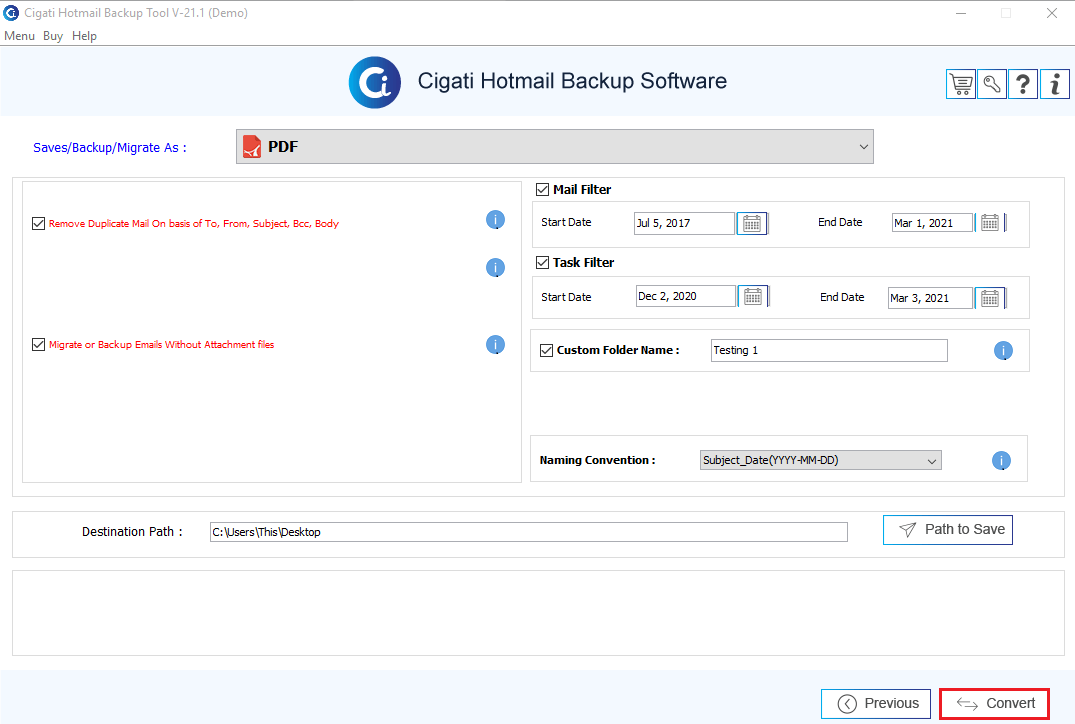Open the Help menu
This screenshot has height=724, width=1075.
click(x=84, y=36)
